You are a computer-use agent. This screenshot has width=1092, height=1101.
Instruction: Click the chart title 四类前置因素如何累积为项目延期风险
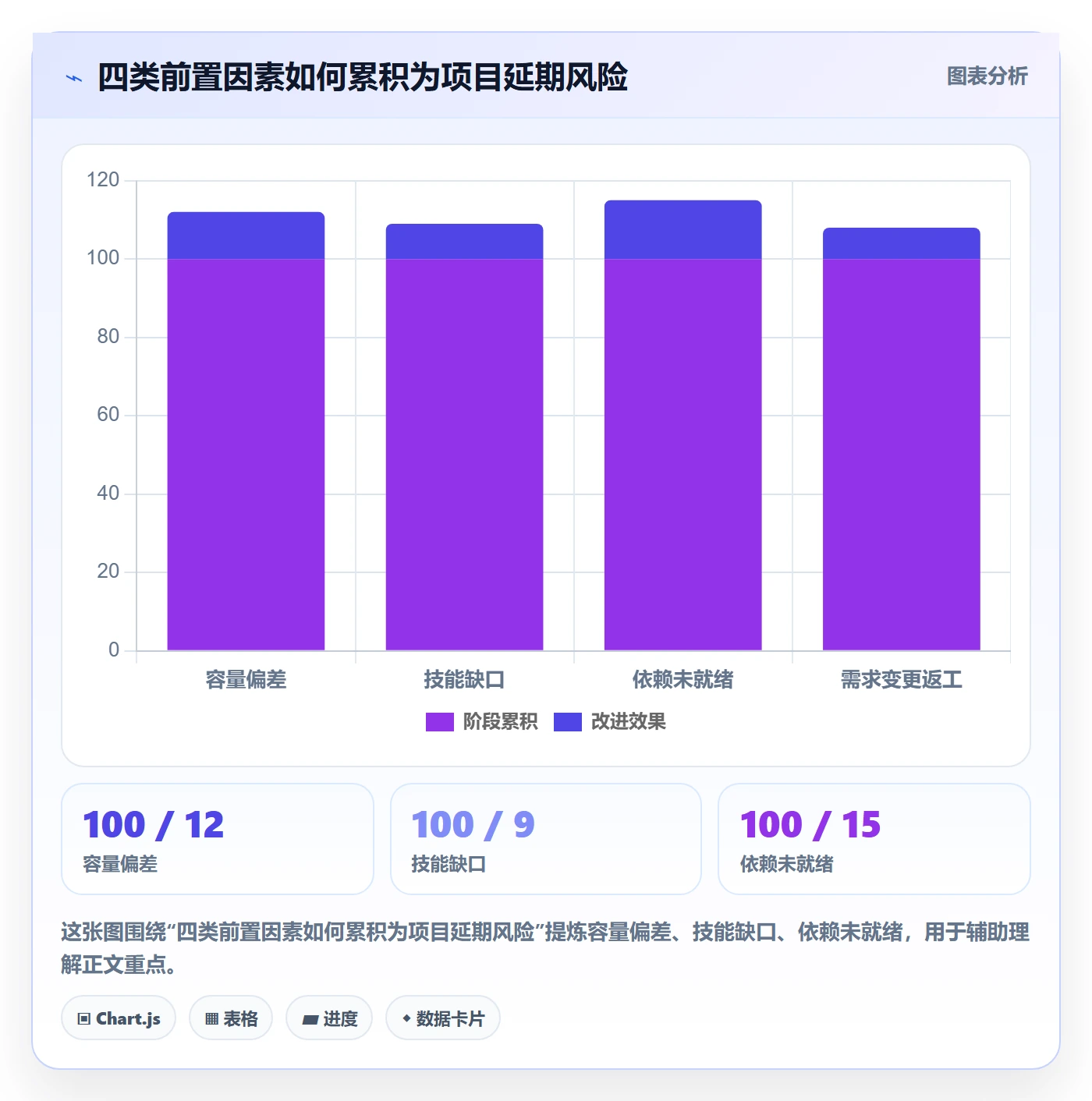point(363,77)
